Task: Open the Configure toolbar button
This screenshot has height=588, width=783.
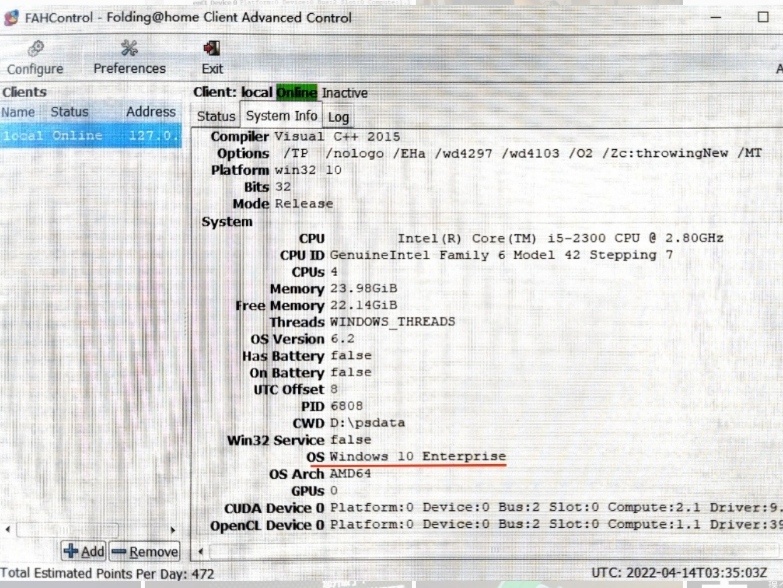Action: [x=35, y=58]
